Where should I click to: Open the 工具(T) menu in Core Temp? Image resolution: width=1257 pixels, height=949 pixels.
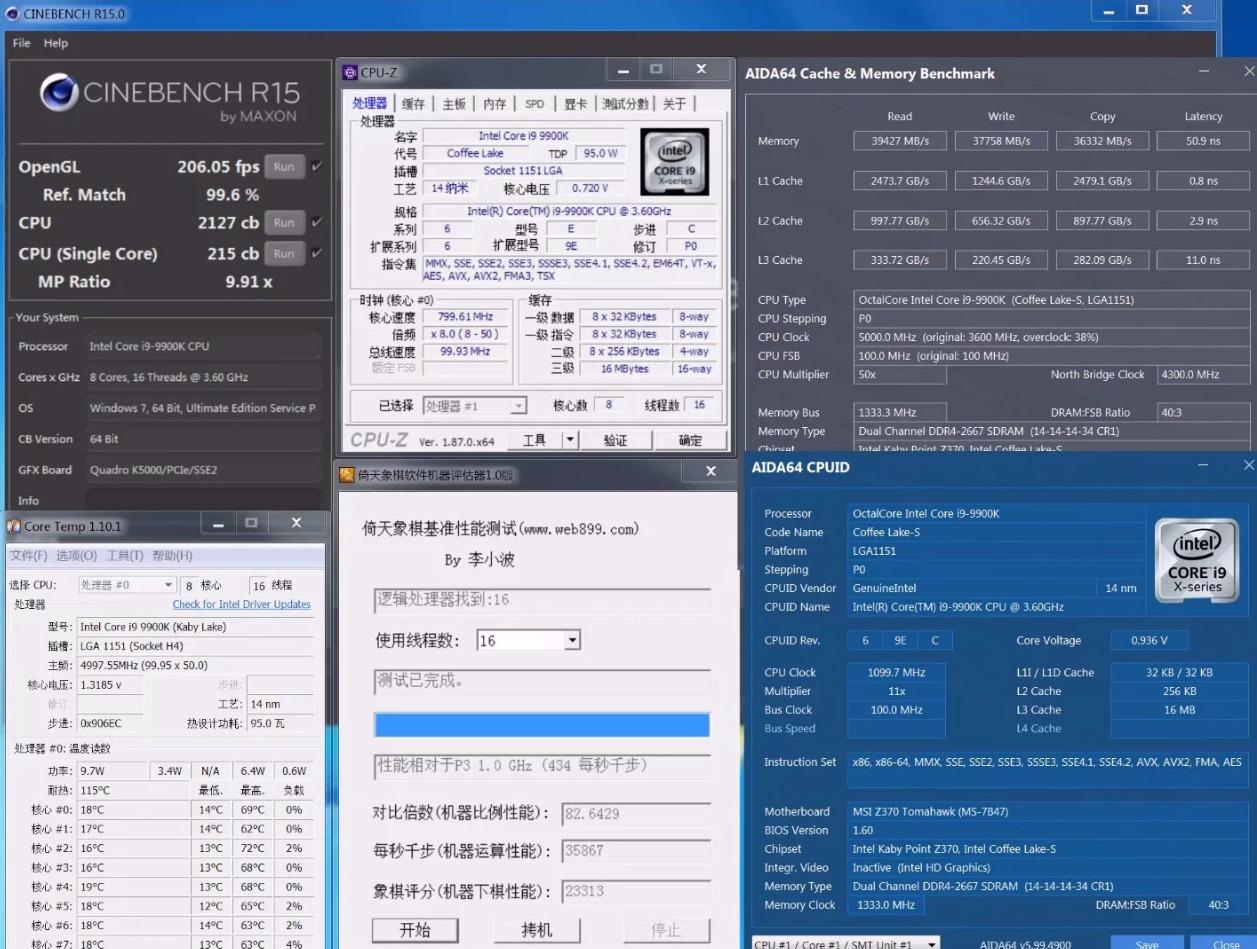click(x=125, y=556)
